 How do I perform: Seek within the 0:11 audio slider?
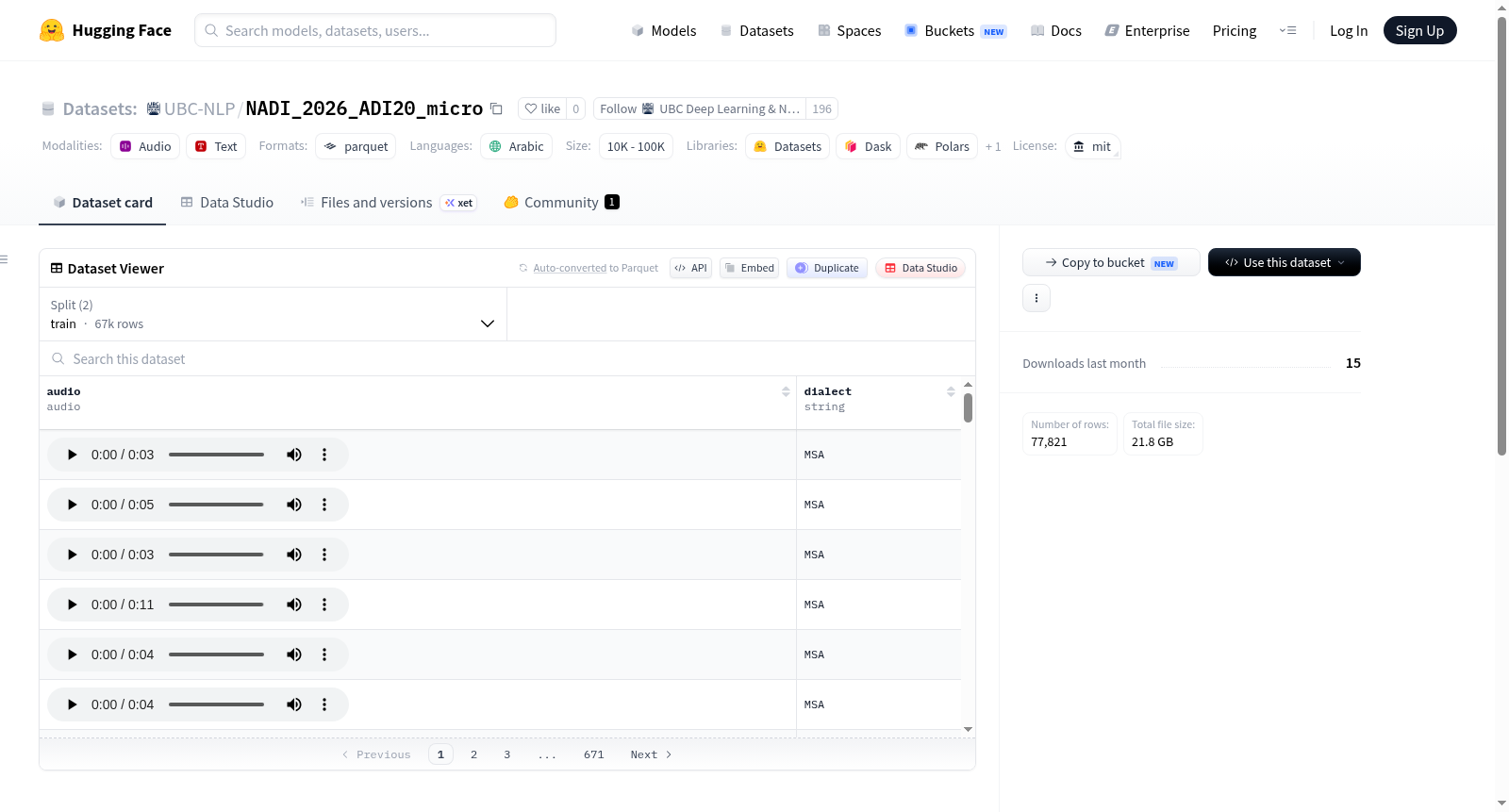tap(216, 605)
